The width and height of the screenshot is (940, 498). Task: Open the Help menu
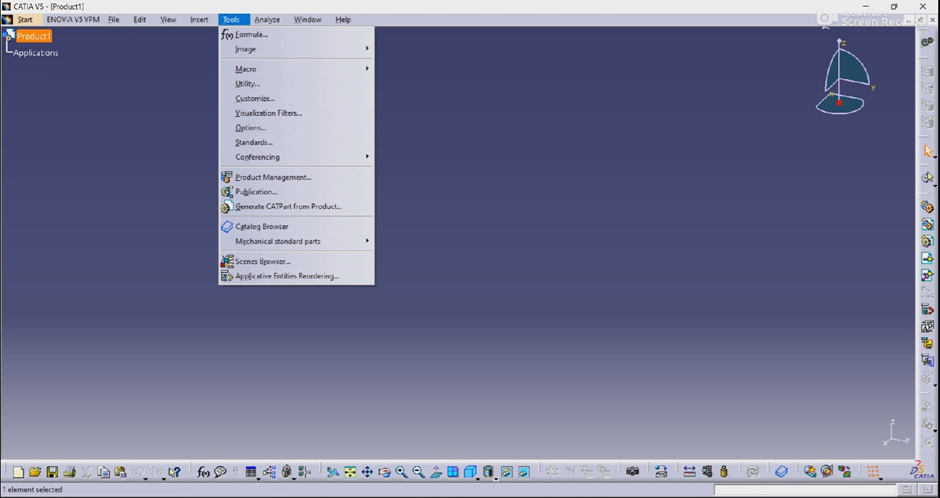(x=343, y=20)
